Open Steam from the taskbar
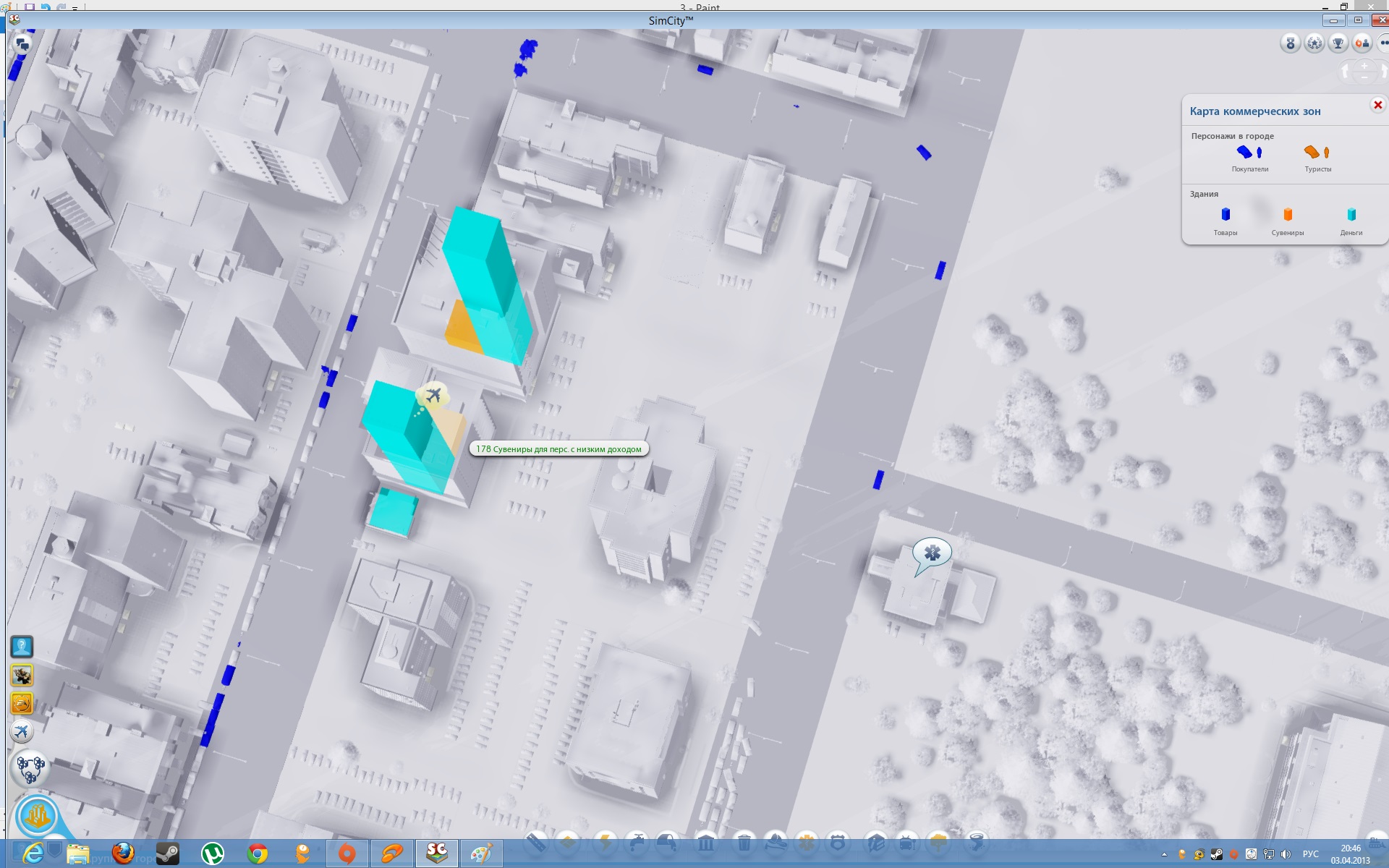Image resolution: width=1389 pixels, height=868 pixels. pyautogui.click(x=168, y=854)
